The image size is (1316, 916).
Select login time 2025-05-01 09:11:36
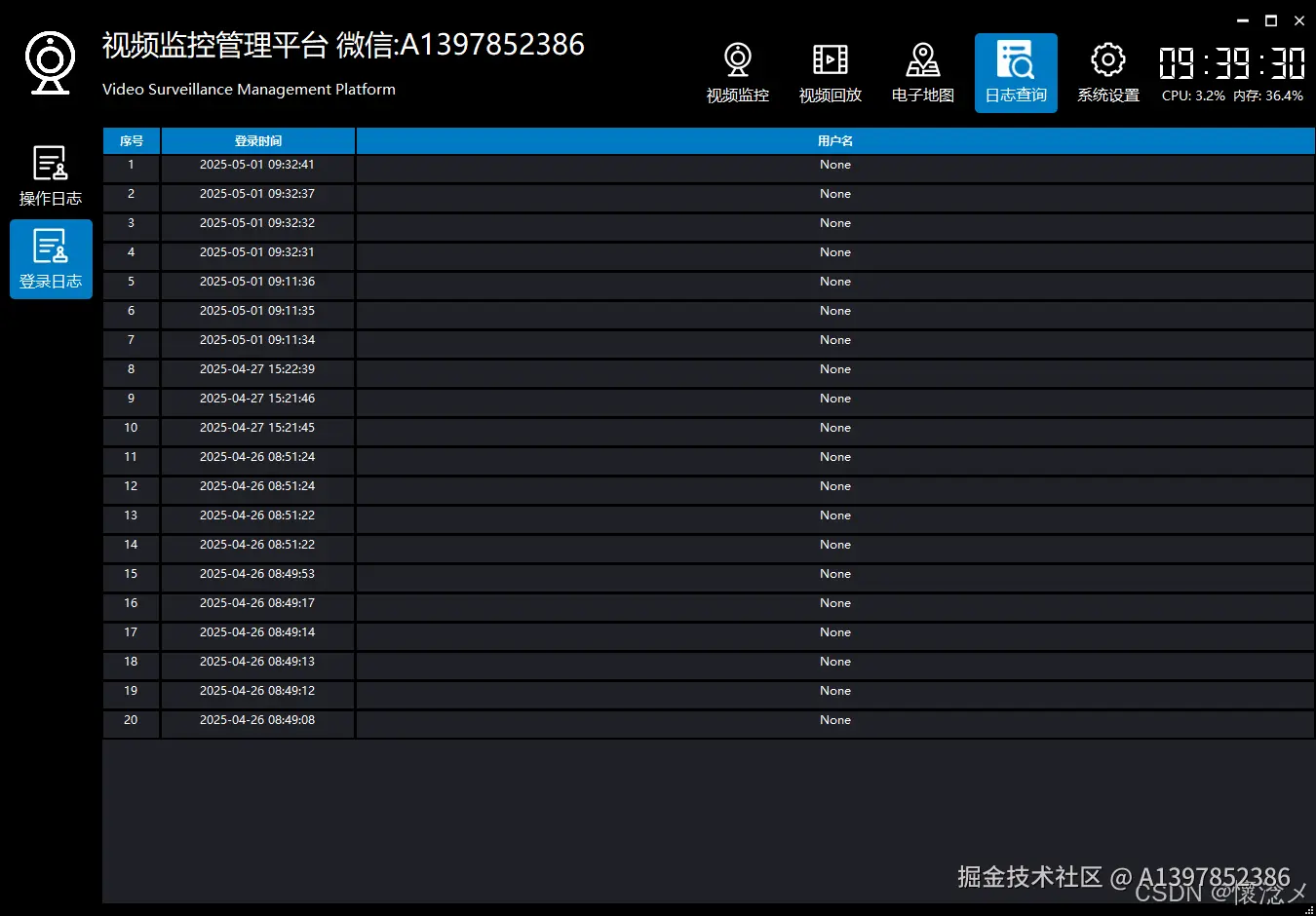pyautogui.click(x=257, y=282)
